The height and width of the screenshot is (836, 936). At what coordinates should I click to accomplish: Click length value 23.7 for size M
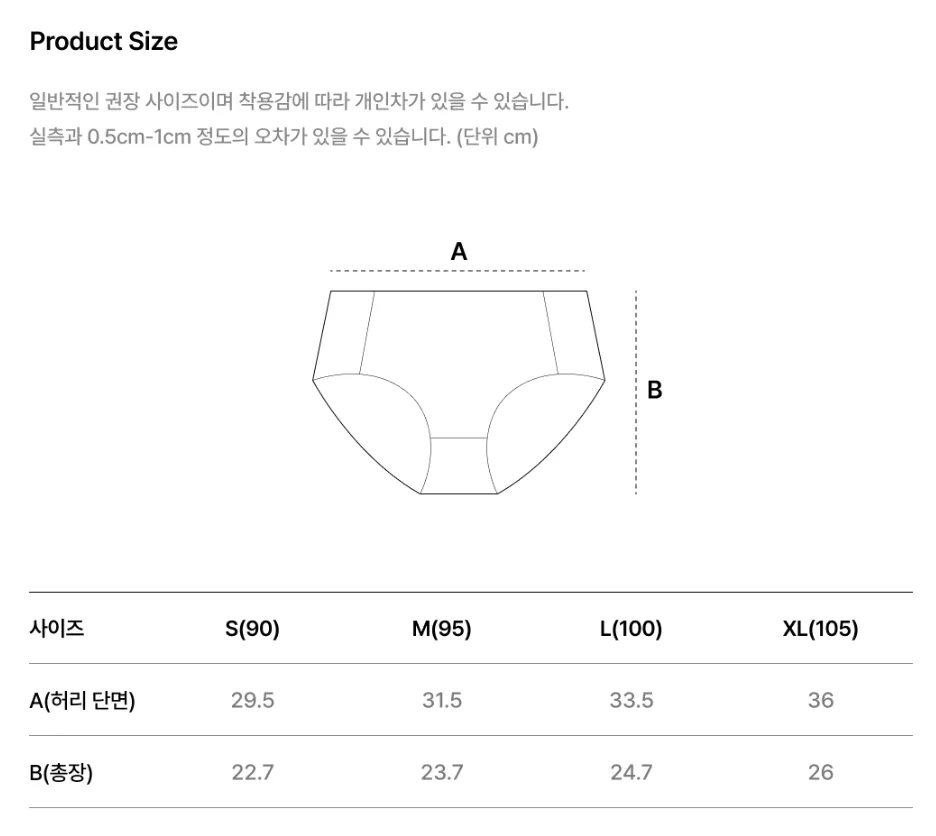tap(442, 772)
